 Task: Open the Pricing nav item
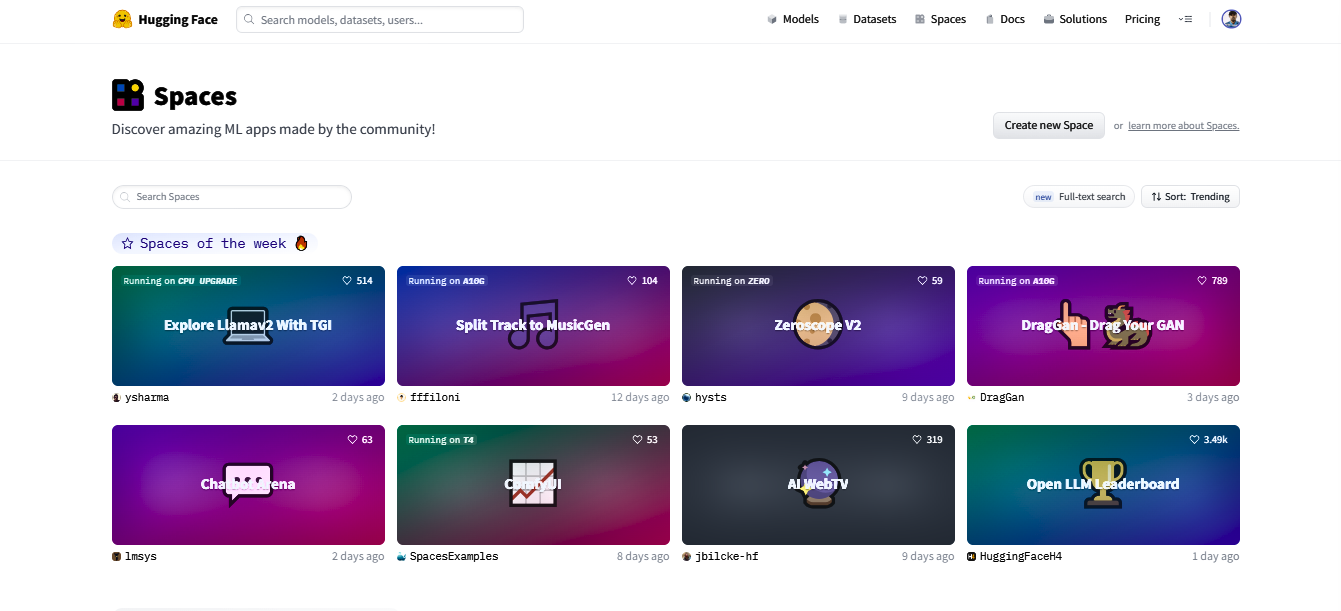coord(1142,19)
